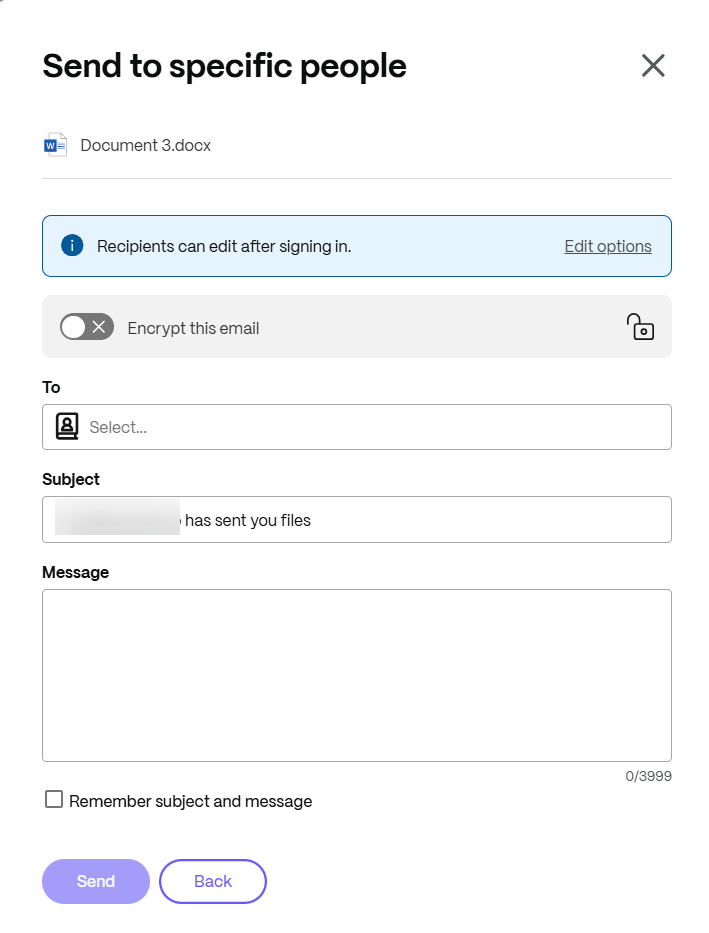Click inside the Message text area

point(356,675)
